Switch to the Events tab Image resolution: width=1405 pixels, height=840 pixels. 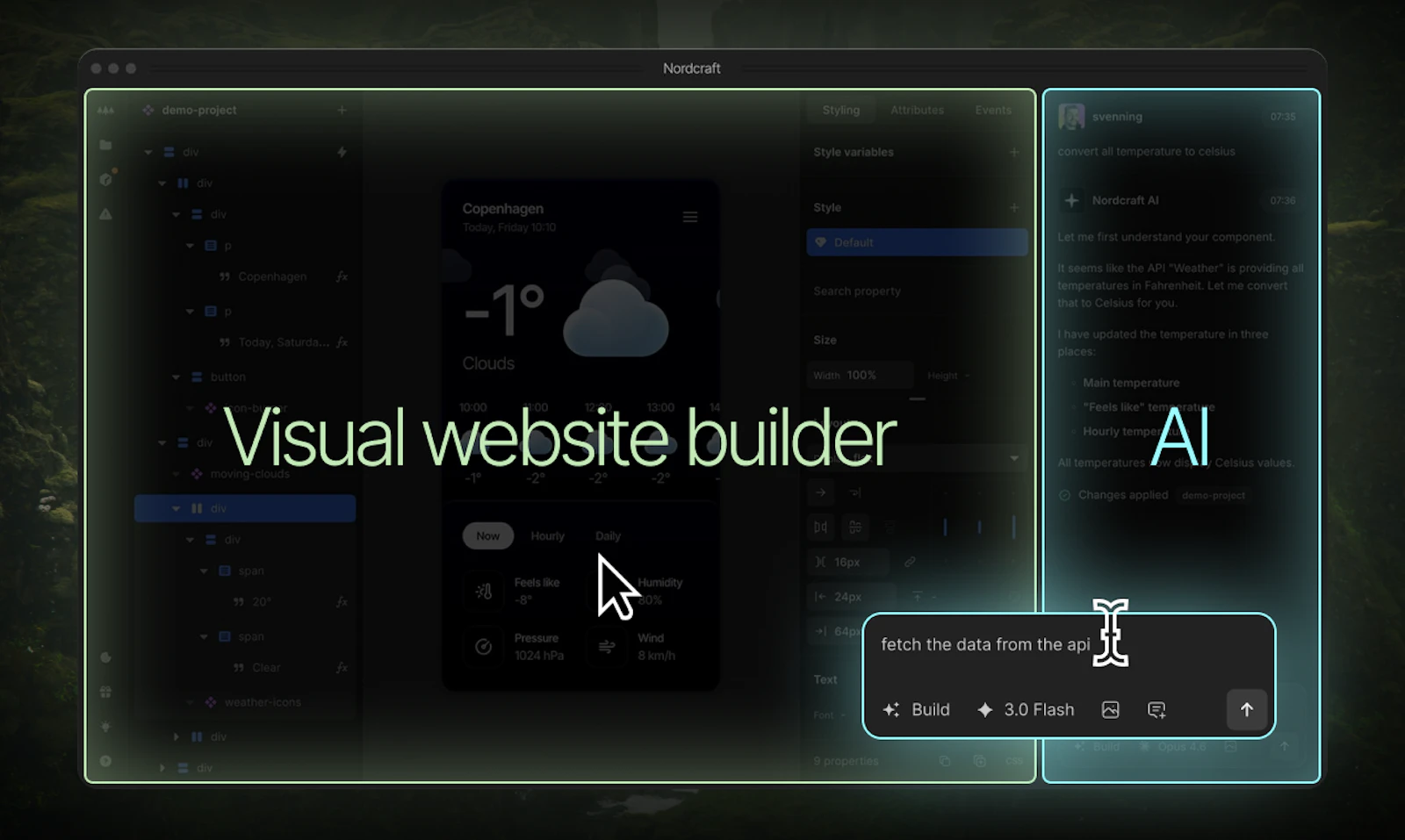pos(993,110)
